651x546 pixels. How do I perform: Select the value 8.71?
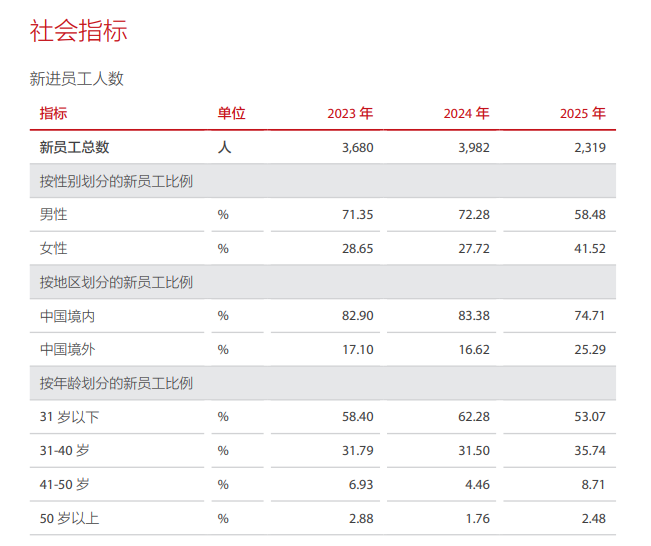pyautogui.click(x=593, y=485)
